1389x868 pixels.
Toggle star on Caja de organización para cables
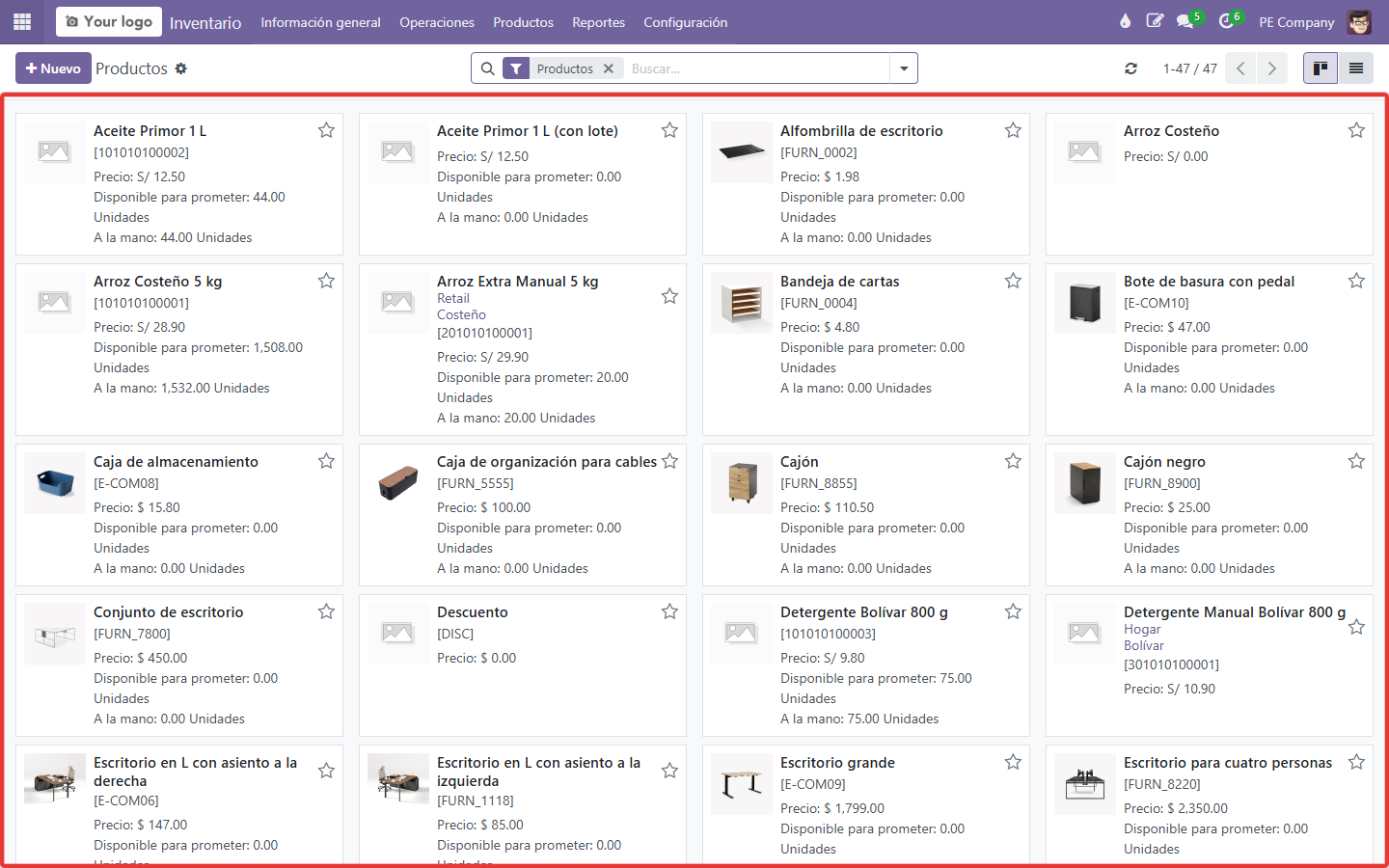(x=669, y=461)
